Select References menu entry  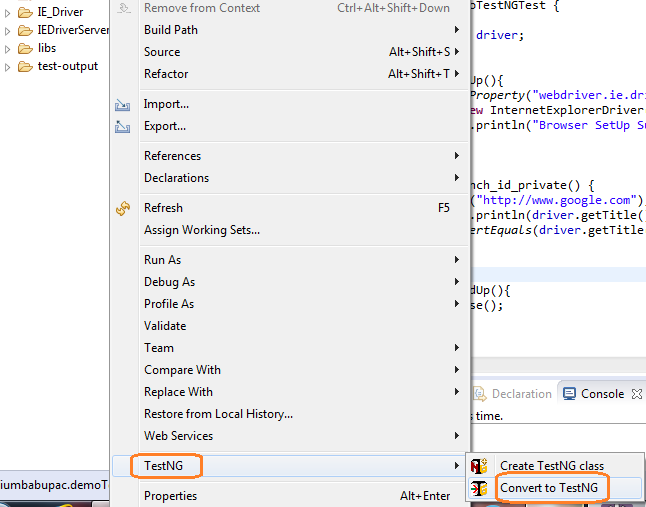coord(290,156)
